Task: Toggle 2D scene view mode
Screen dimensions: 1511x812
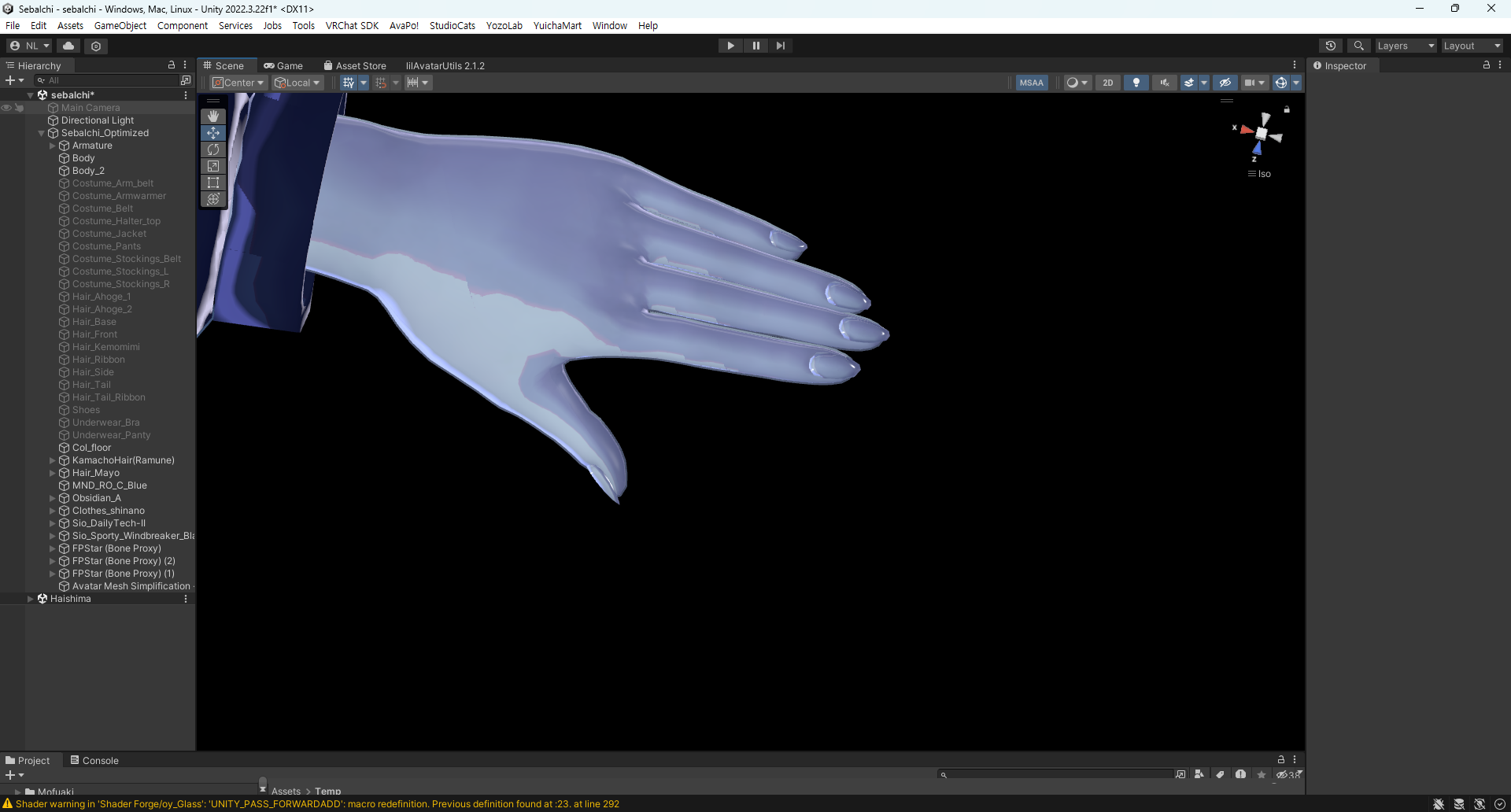Action: (x=1108, y=83)
